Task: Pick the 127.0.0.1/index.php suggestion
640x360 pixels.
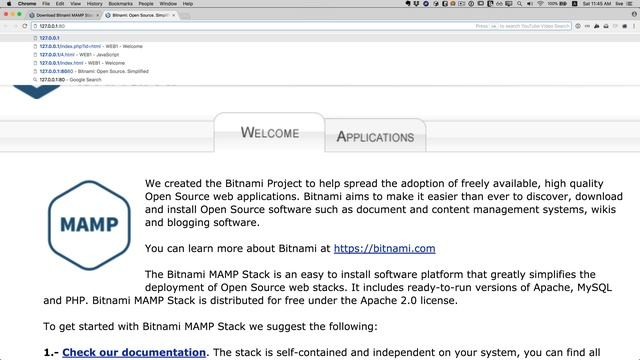Action: click(320, 46)
